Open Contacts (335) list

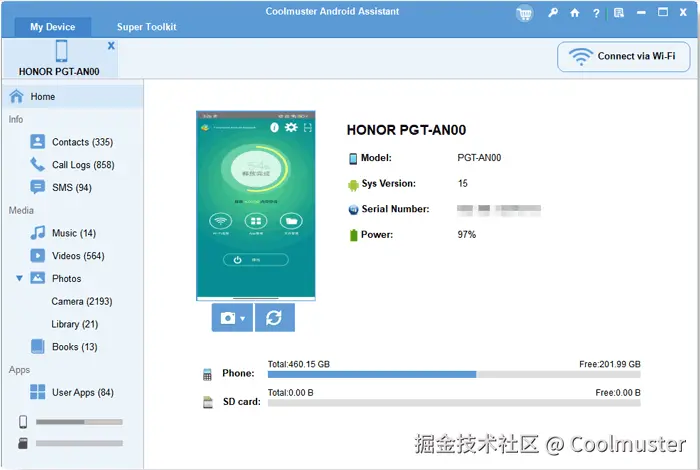[82, 142]
